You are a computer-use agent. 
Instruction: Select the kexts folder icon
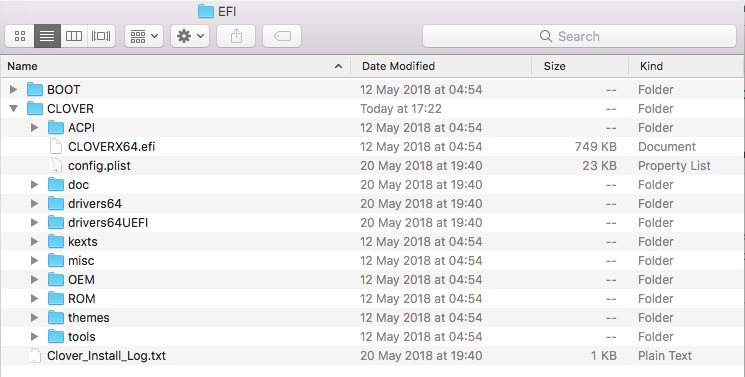[56, 242]
